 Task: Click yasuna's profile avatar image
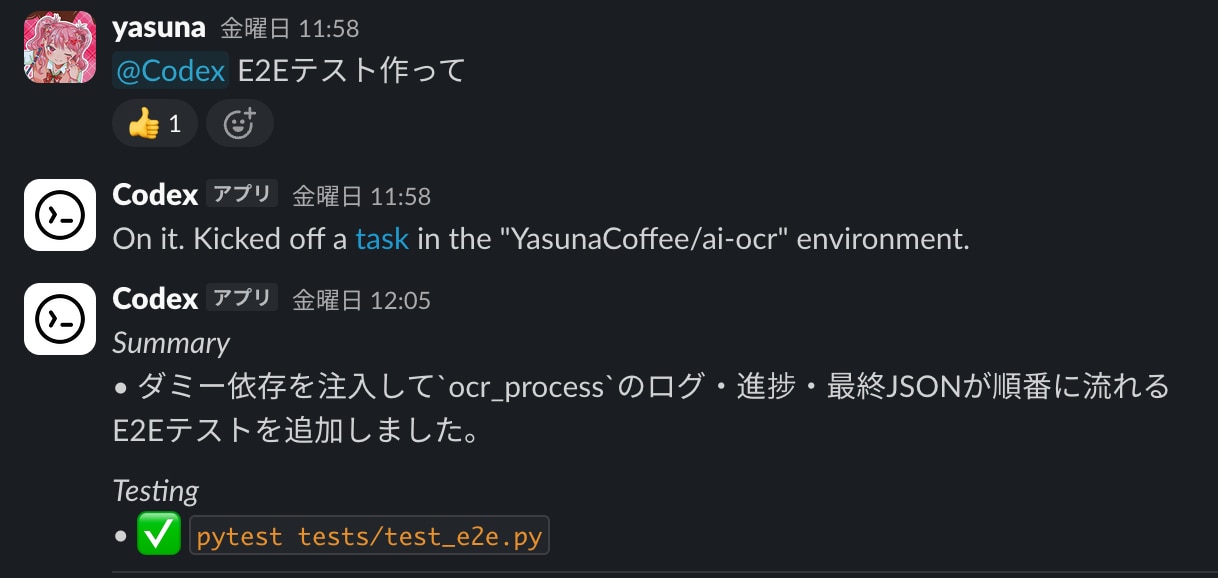(x=59, y=47)
